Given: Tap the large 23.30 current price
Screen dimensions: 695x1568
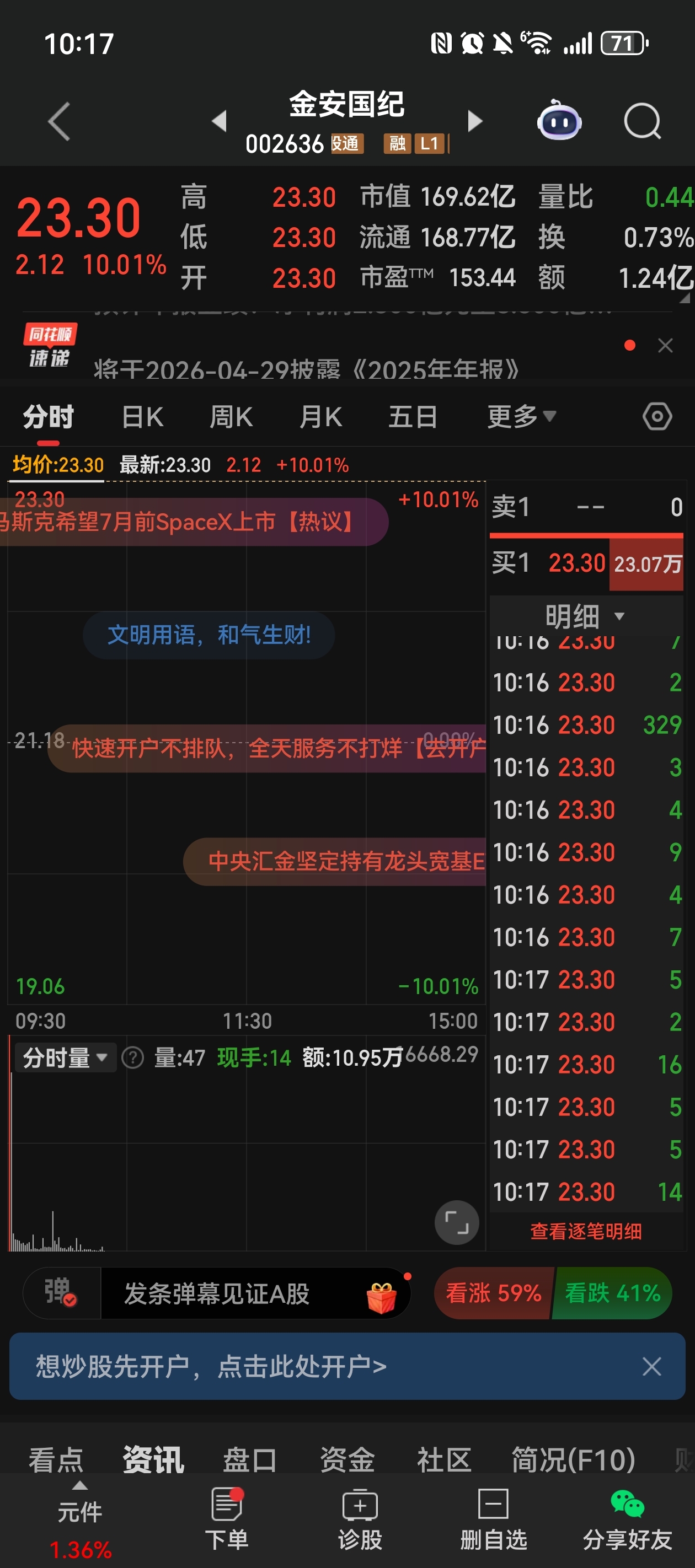Looking at the screenshot, I should [x=78, y=217].
